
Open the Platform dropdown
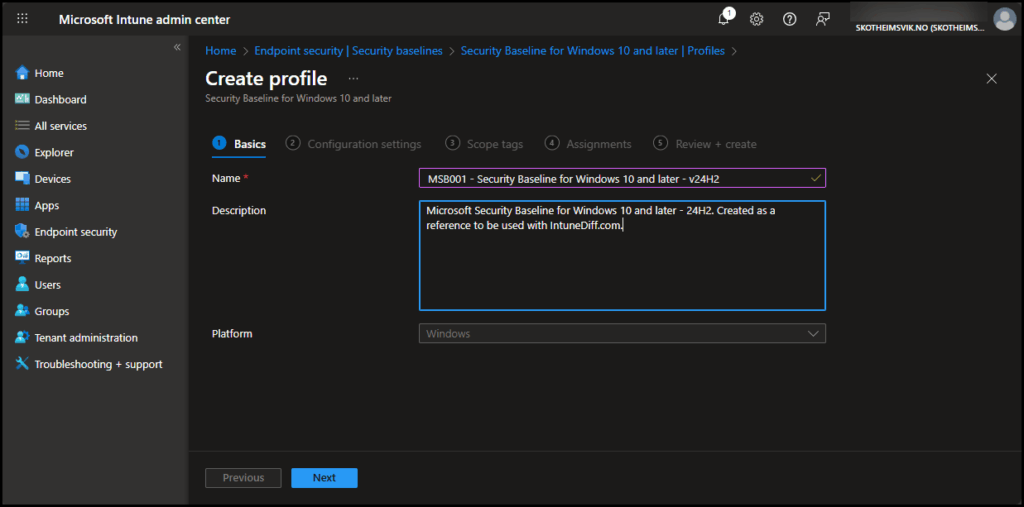(x=622, y=334)
